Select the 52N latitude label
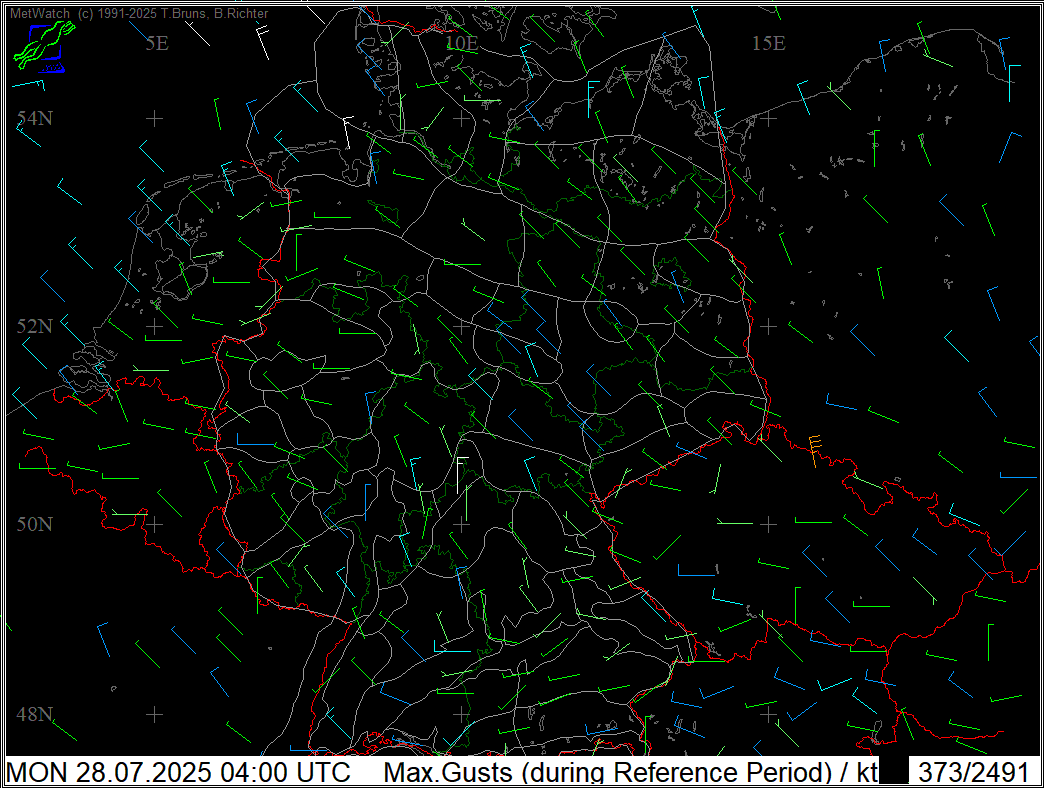This screenshot has width=1044, height=788. pyautogui.click(x=35, y=326)
